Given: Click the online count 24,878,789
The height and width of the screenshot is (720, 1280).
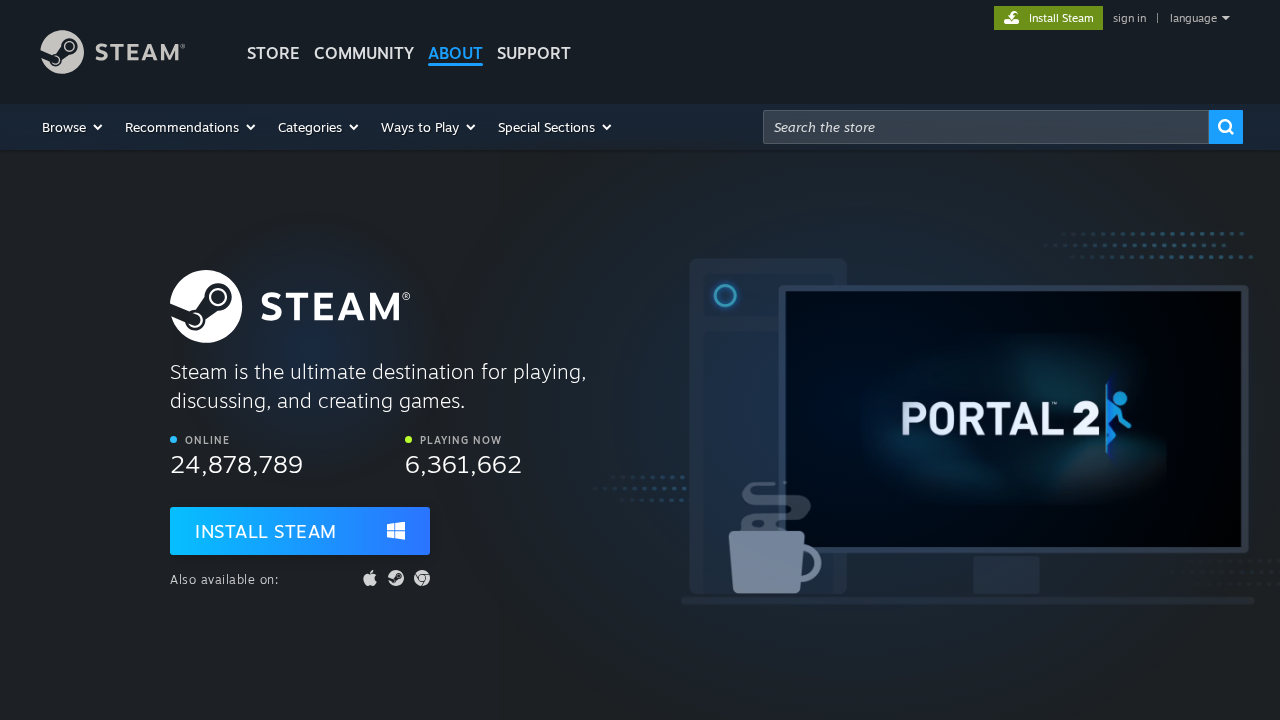Looking at the screenshot, I should (237, 465).
